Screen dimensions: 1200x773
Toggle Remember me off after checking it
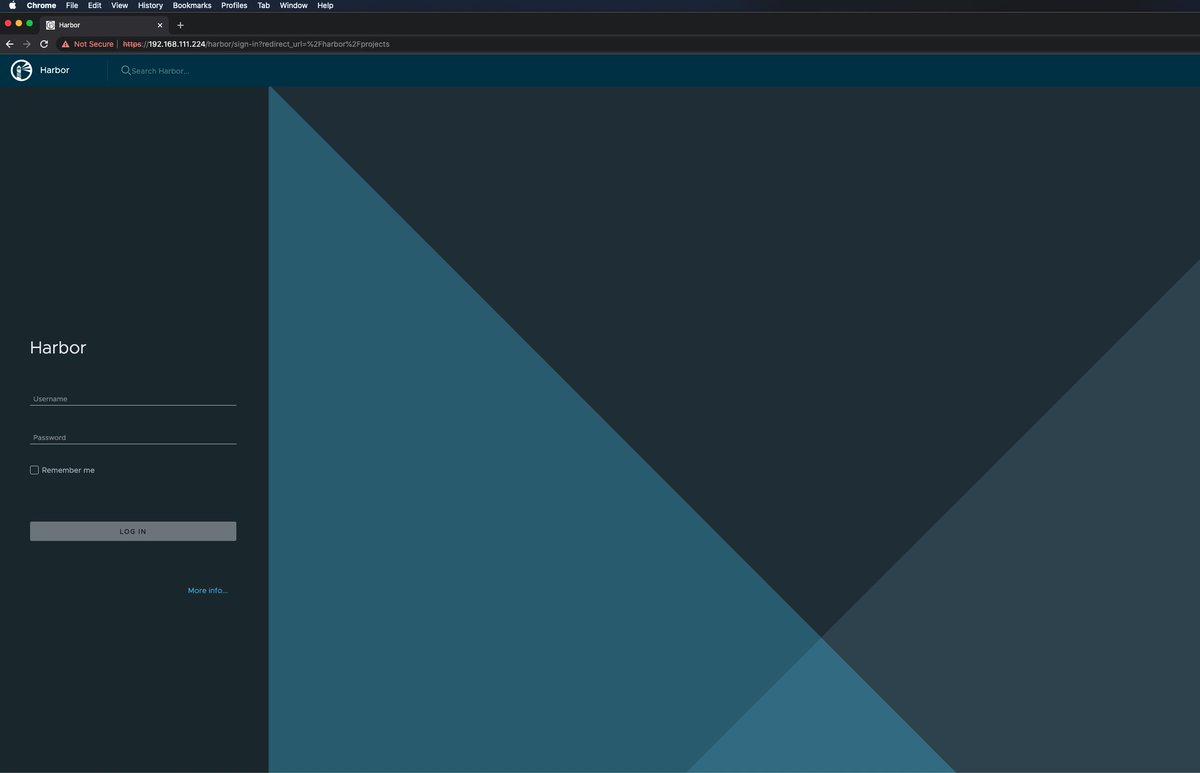point(34,469)
